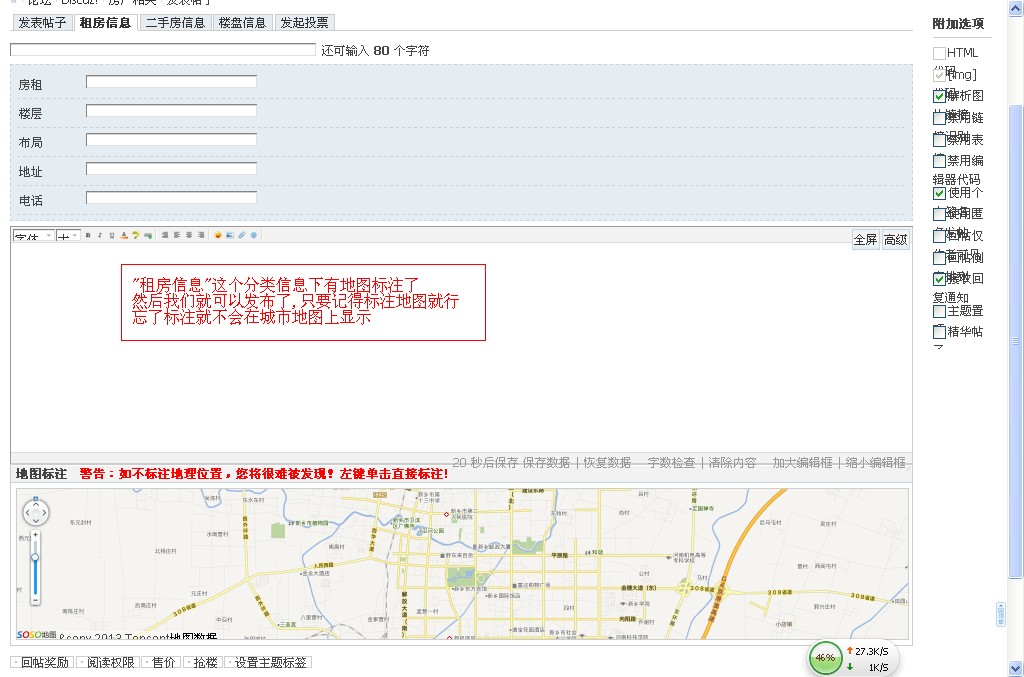The image size is (1024, 677).
Task: Switch to 高级 advanced editor mode
Action: coord(895,240)
